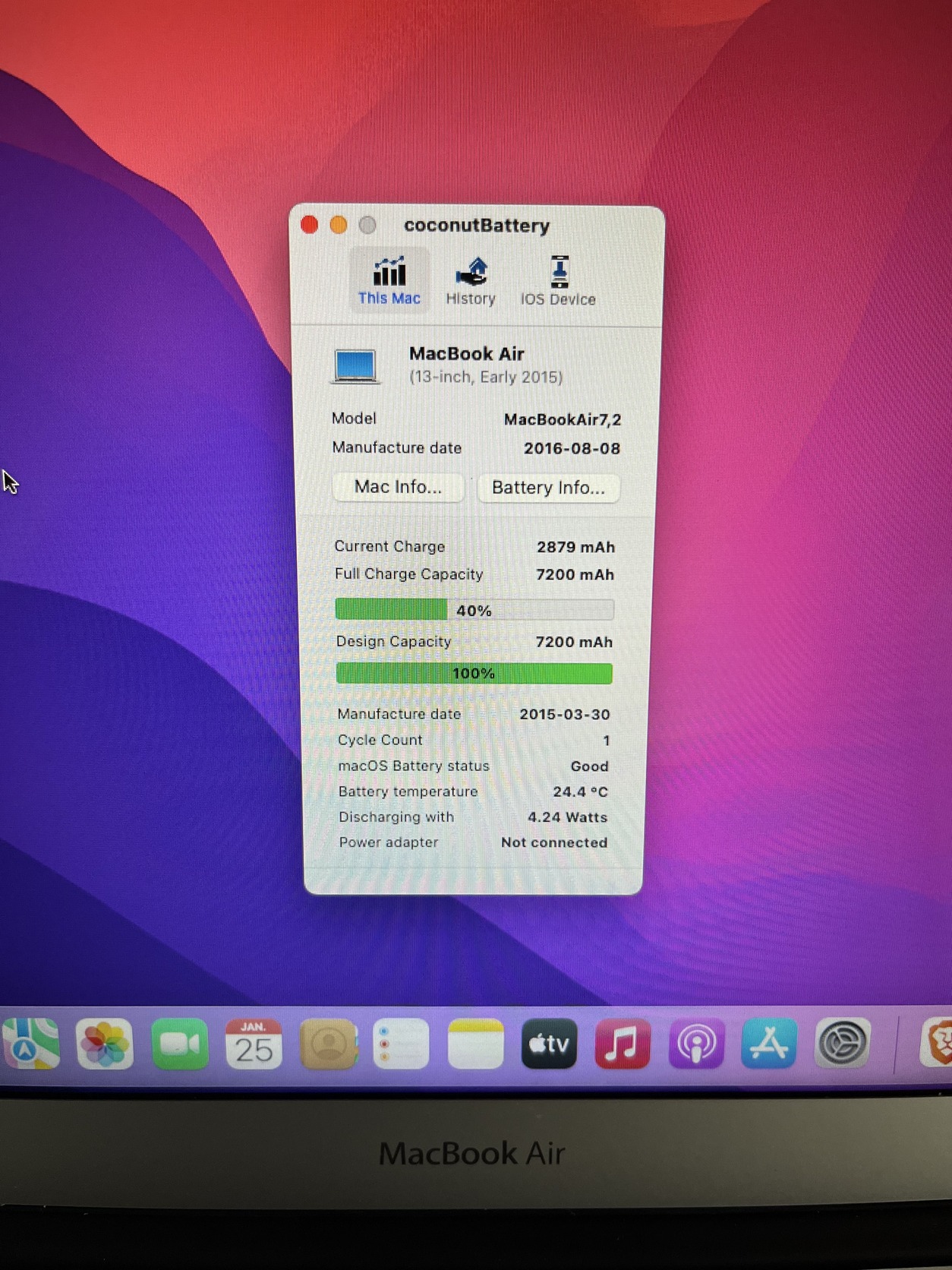Click the MacBookAir7,2 model value
The height and width of the screenshot is (1270, 952).
pyautogui.click(x=563, y=419)
